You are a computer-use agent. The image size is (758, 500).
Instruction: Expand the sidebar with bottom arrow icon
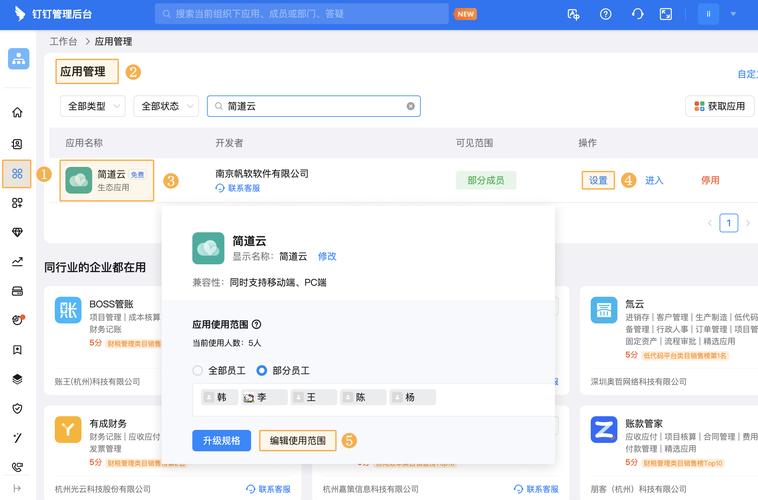(17, 488)
